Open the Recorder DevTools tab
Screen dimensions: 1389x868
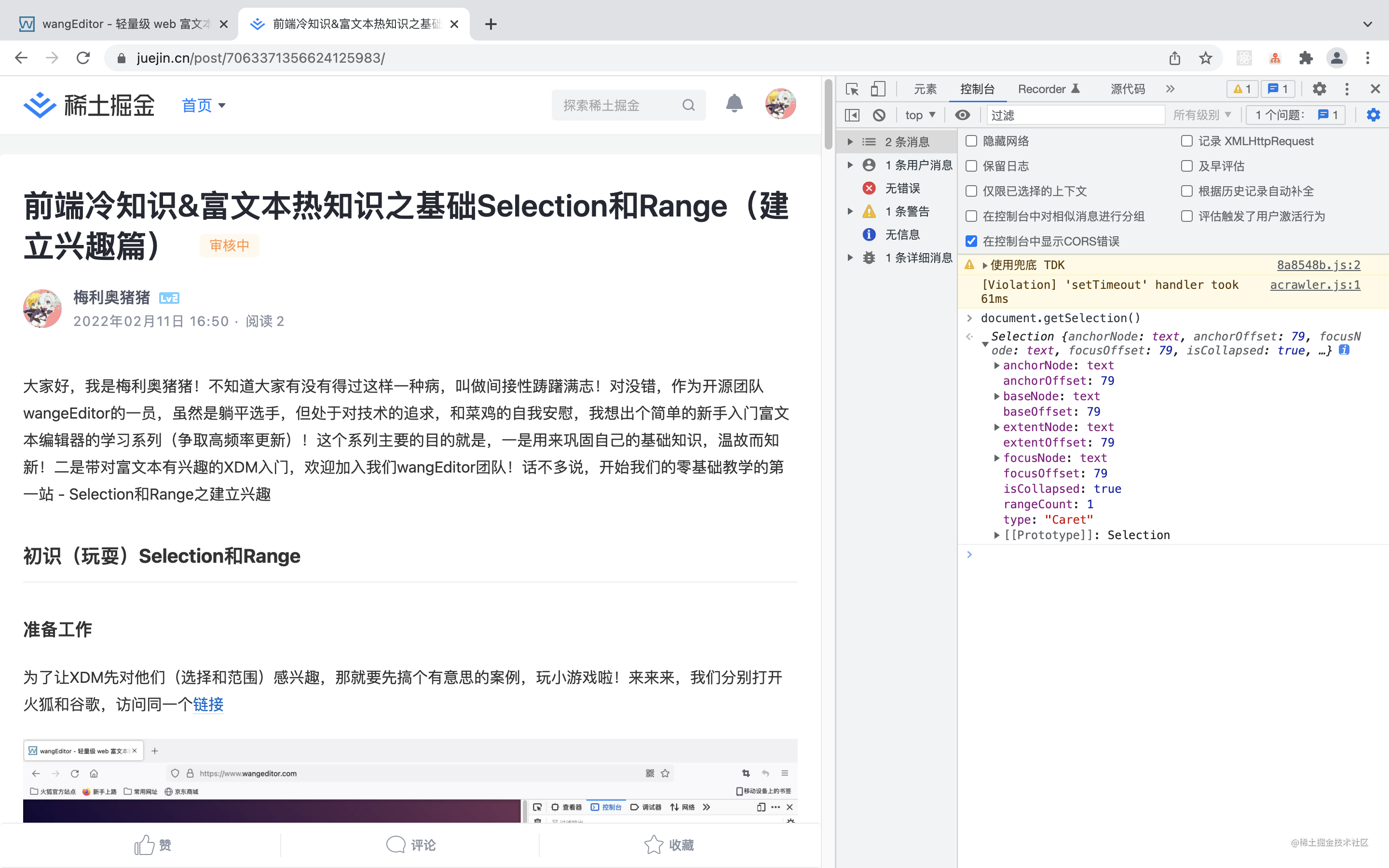pyautogui.click(x=1049, y=89)
